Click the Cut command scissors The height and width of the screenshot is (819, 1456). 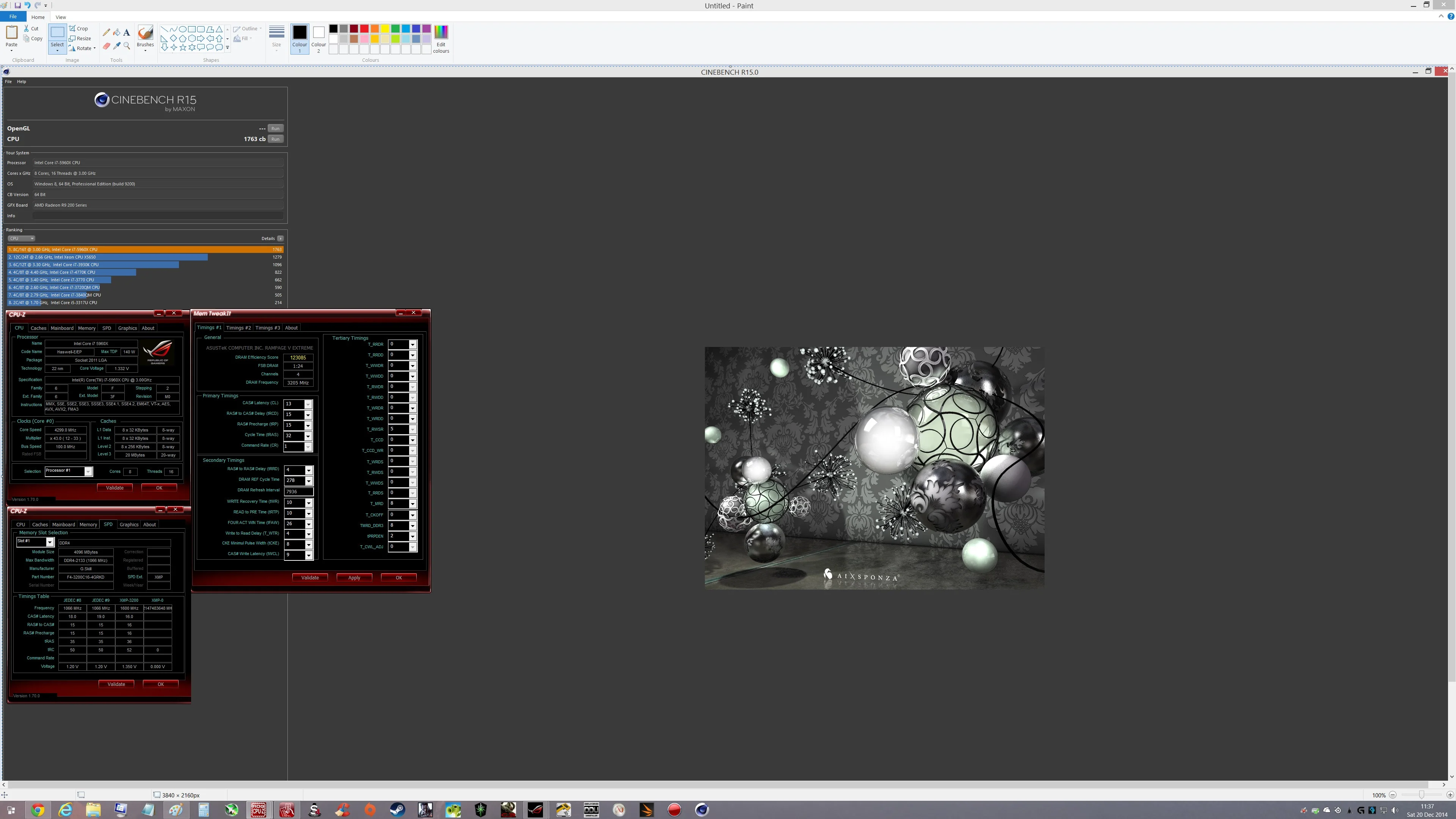pos(31,28)
